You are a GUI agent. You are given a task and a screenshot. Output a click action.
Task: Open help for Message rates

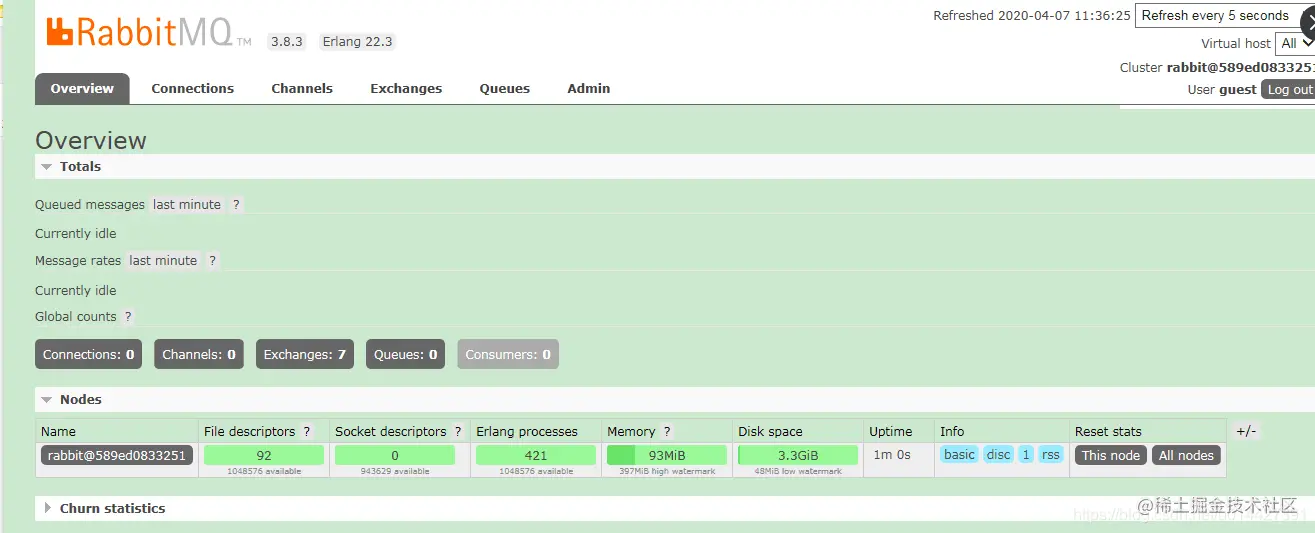click(x=212, y=260)
